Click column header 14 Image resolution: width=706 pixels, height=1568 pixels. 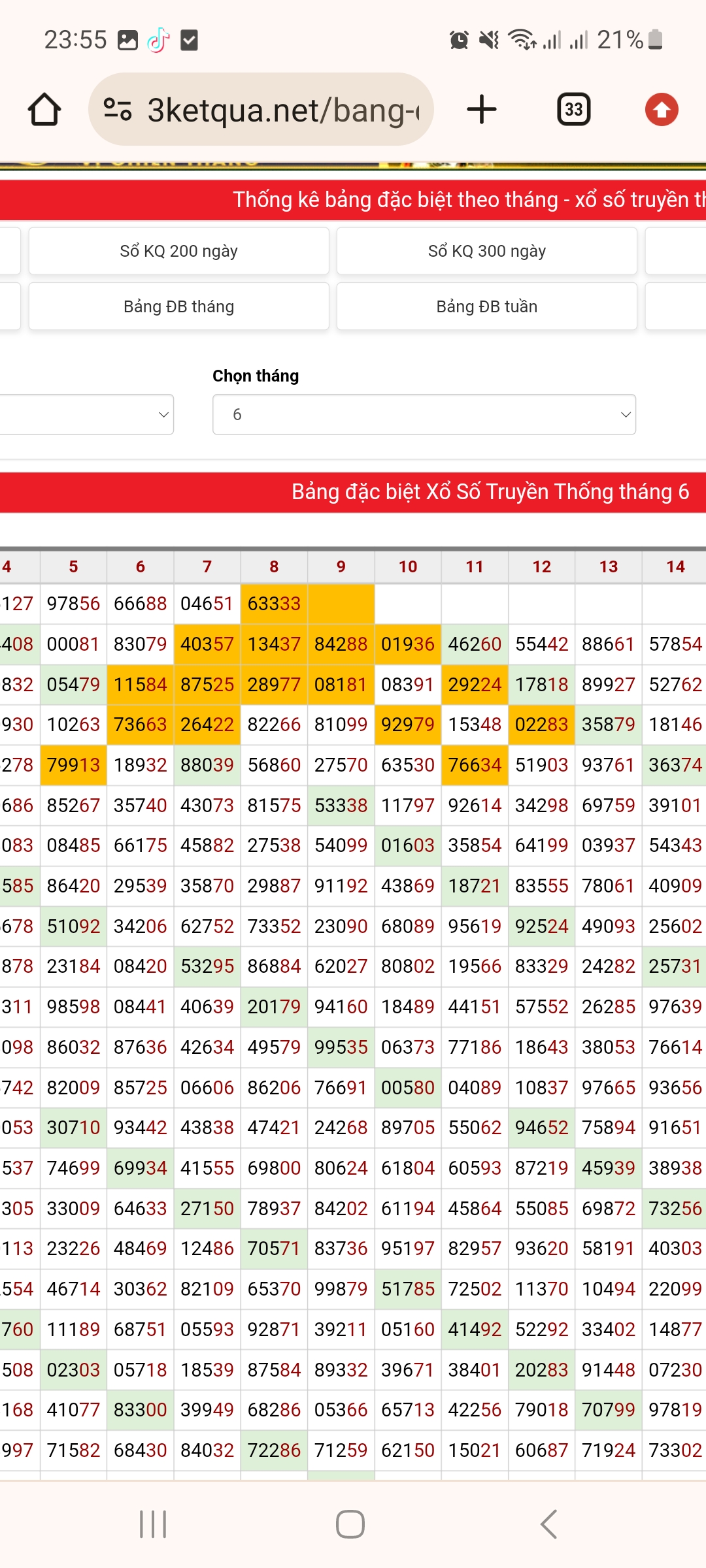pyautogui.click(x=675, y=566)
